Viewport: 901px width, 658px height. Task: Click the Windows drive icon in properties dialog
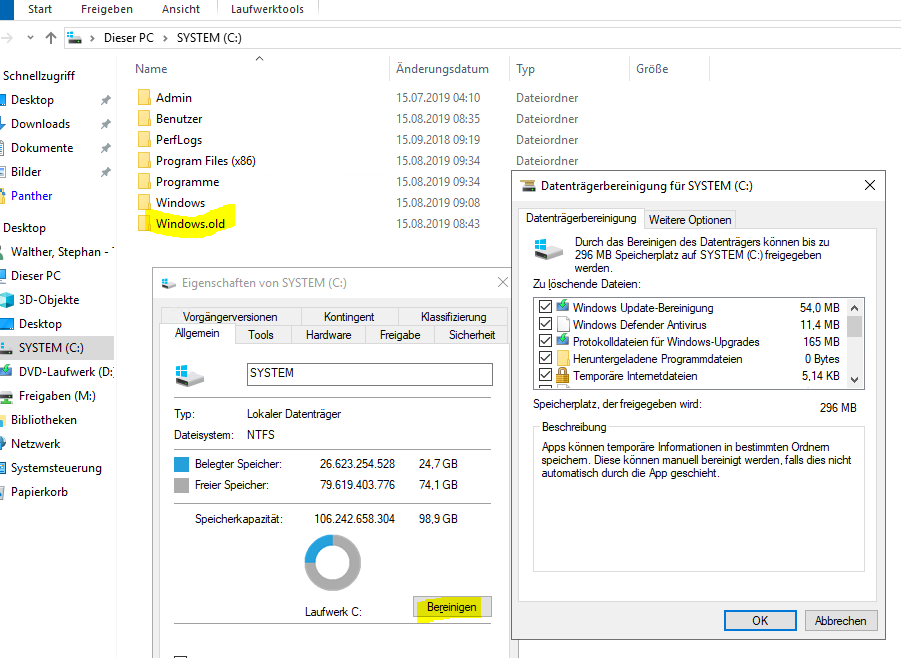coord(190,375)
